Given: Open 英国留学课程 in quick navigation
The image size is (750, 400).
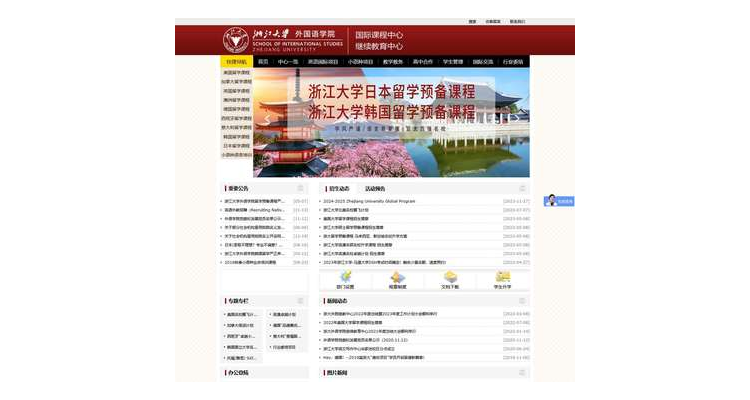Looking at the screenshot, I should [x=236, y=91].
